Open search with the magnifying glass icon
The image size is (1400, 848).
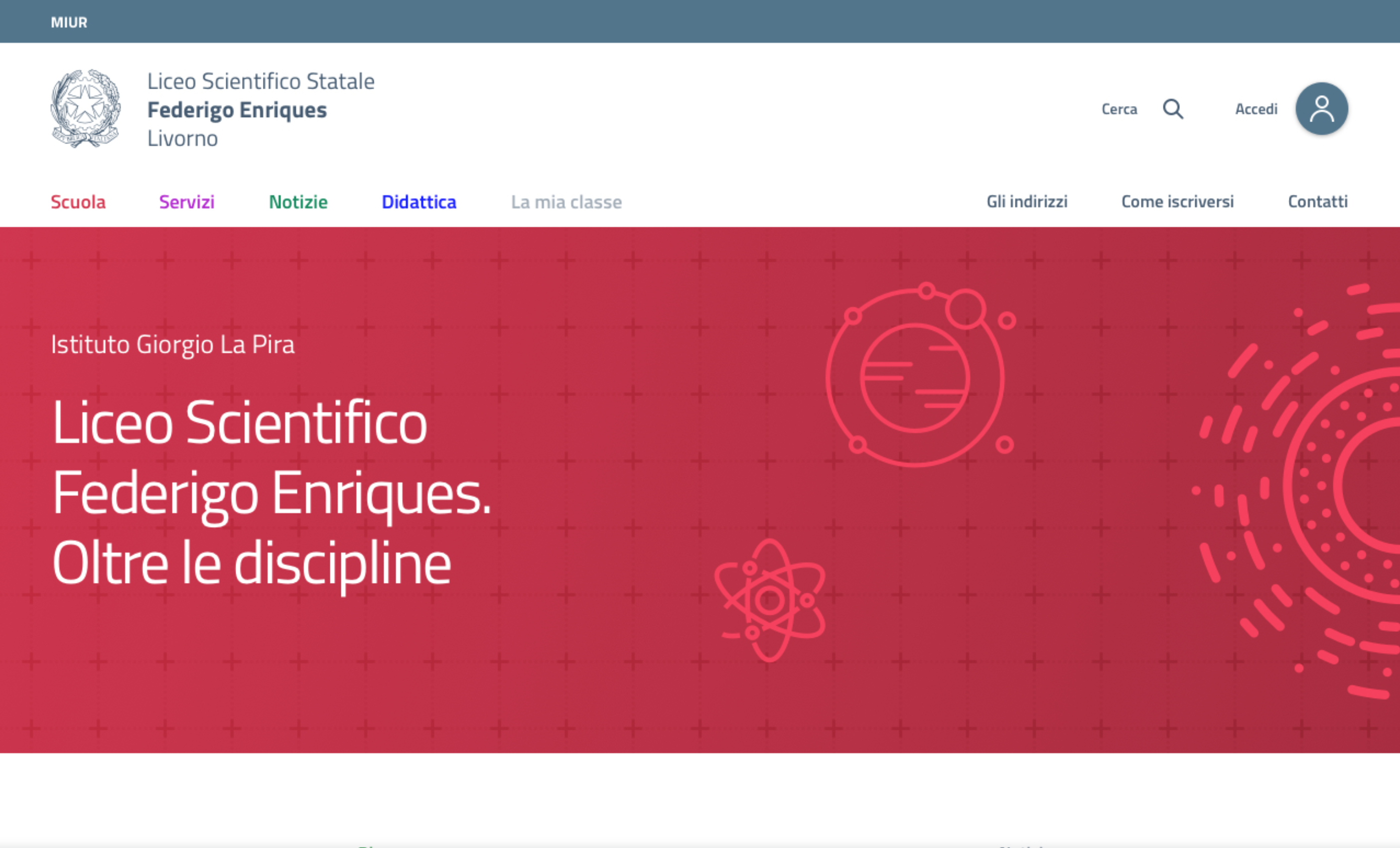pos(1173,109)
